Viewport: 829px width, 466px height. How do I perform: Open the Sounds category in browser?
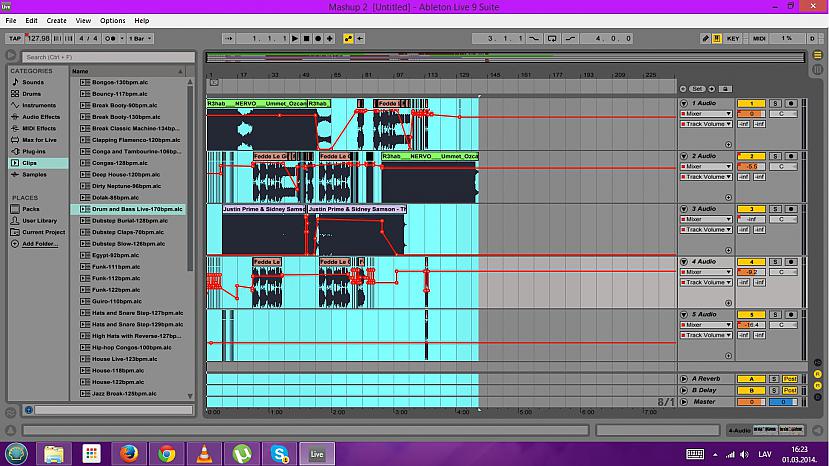33,83
